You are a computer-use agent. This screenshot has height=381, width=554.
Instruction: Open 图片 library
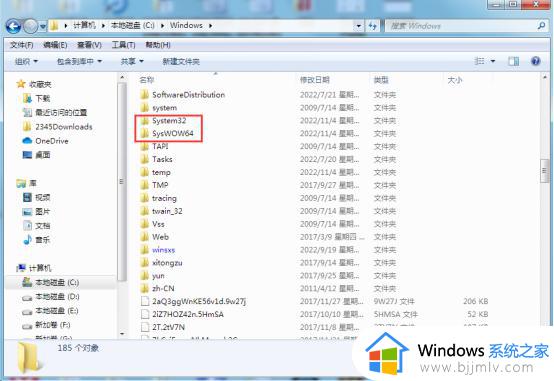pos(36,211)
